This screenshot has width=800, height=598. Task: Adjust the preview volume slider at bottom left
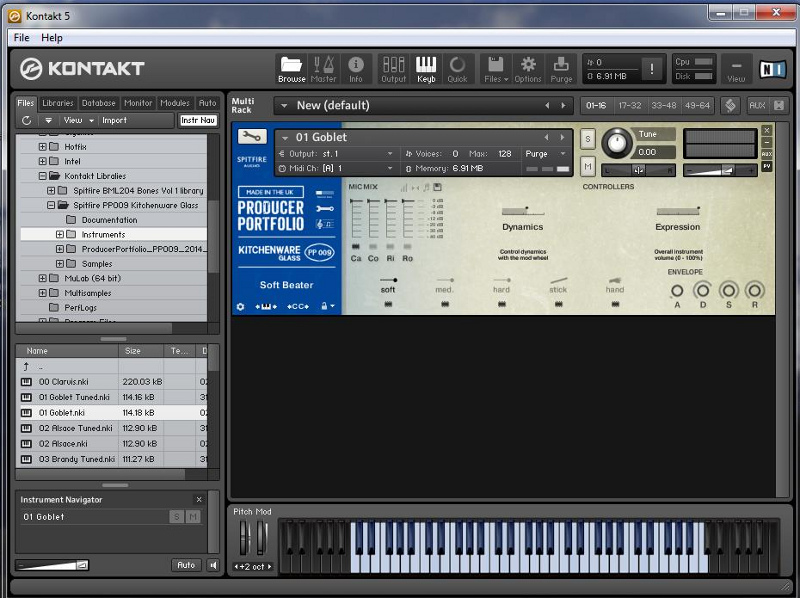[x=52, y=565]
